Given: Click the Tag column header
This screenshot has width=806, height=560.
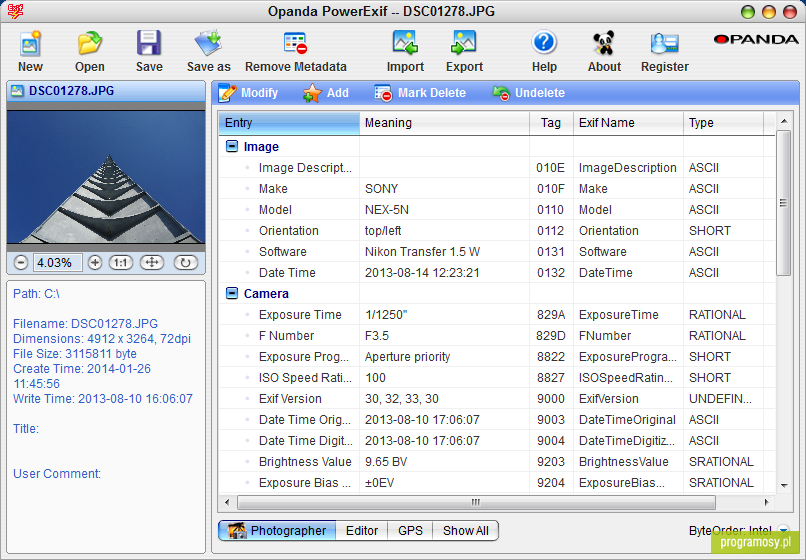Looking at the screenshot, I should [x=551, y=123].
